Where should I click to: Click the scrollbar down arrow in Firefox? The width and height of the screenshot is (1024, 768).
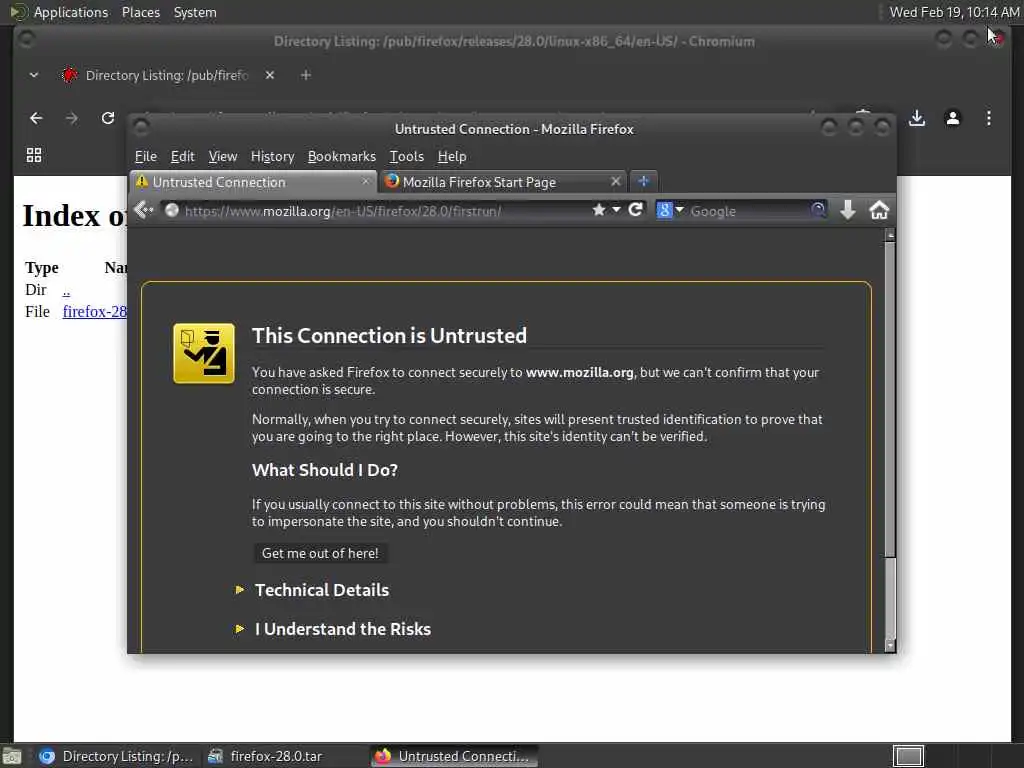[889, 646]
